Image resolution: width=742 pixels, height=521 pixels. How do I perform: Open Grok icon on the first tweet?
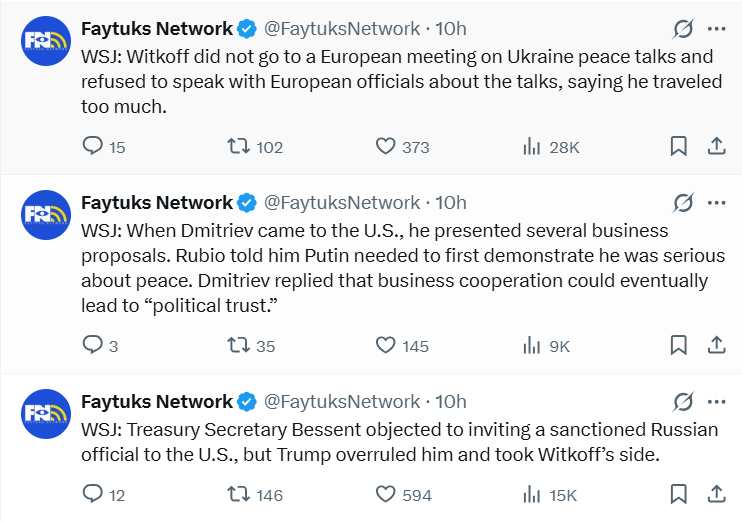pyautogui.click(x=684, y=29)
